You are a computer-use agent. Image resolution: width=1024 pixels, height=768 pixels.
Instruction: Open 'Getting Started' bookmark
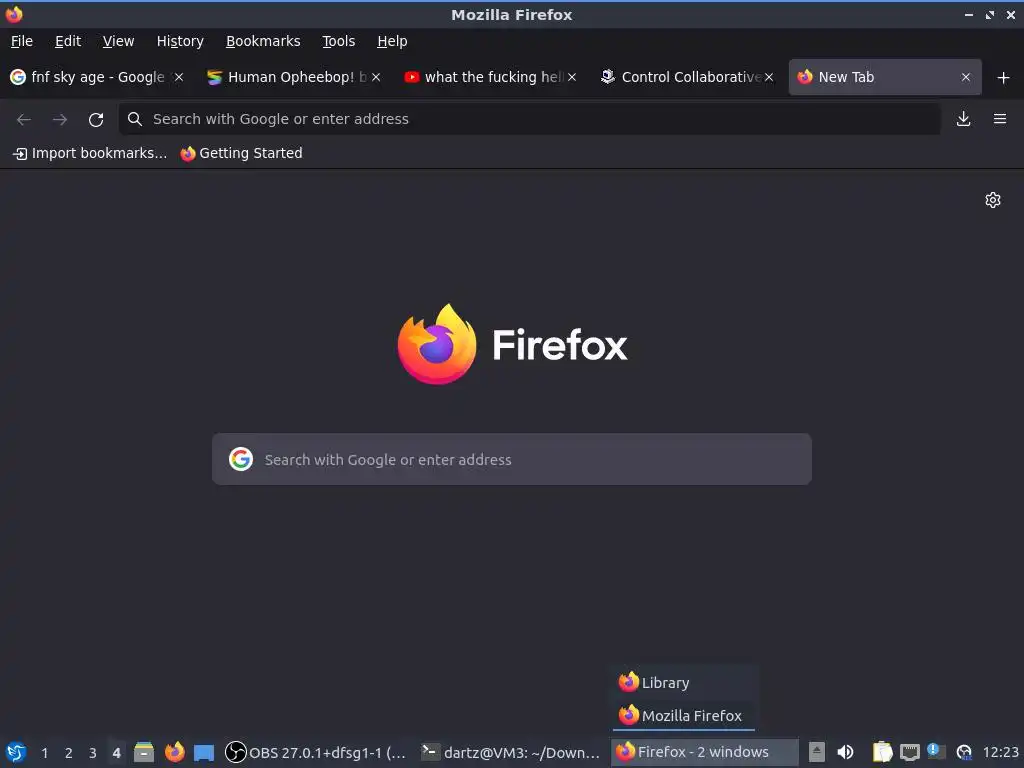click(x=242, y=153)
